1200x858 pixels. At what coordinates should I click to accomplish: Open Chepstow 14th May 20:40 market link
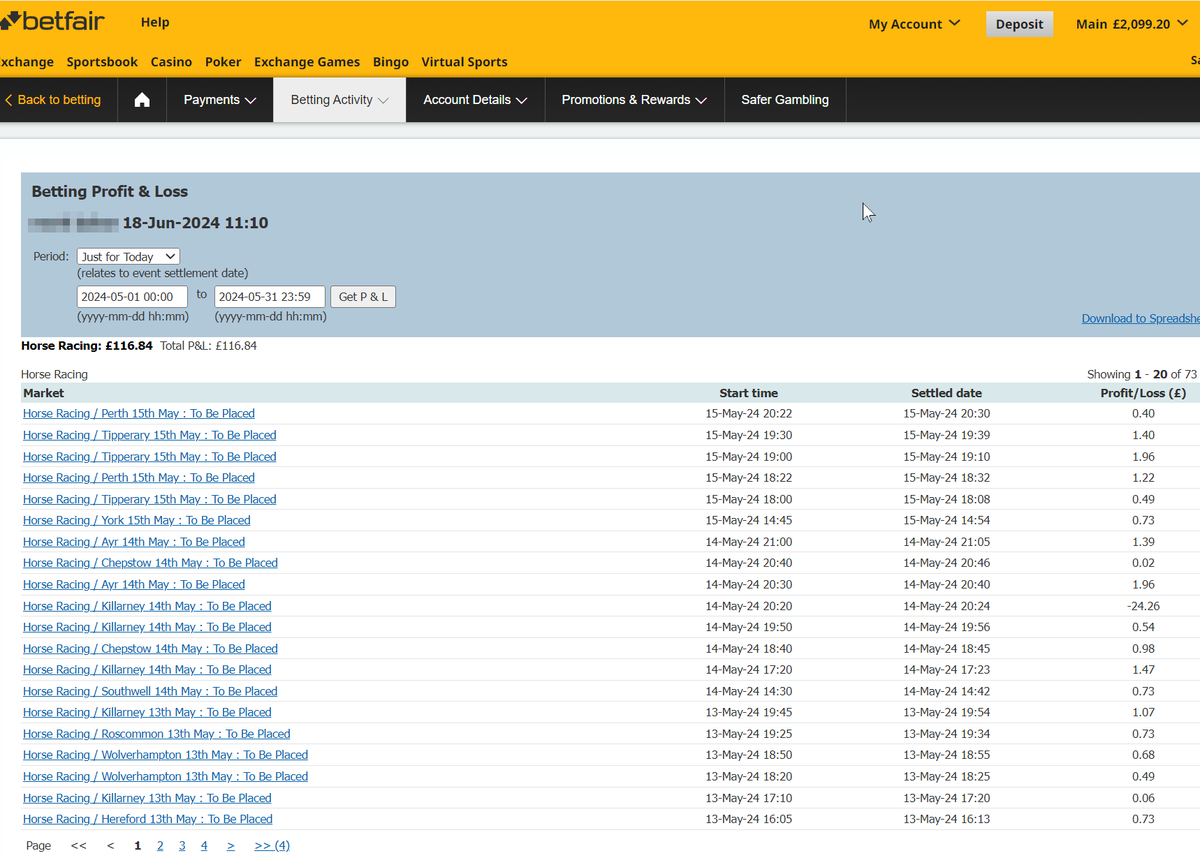(x=150, y=563)
